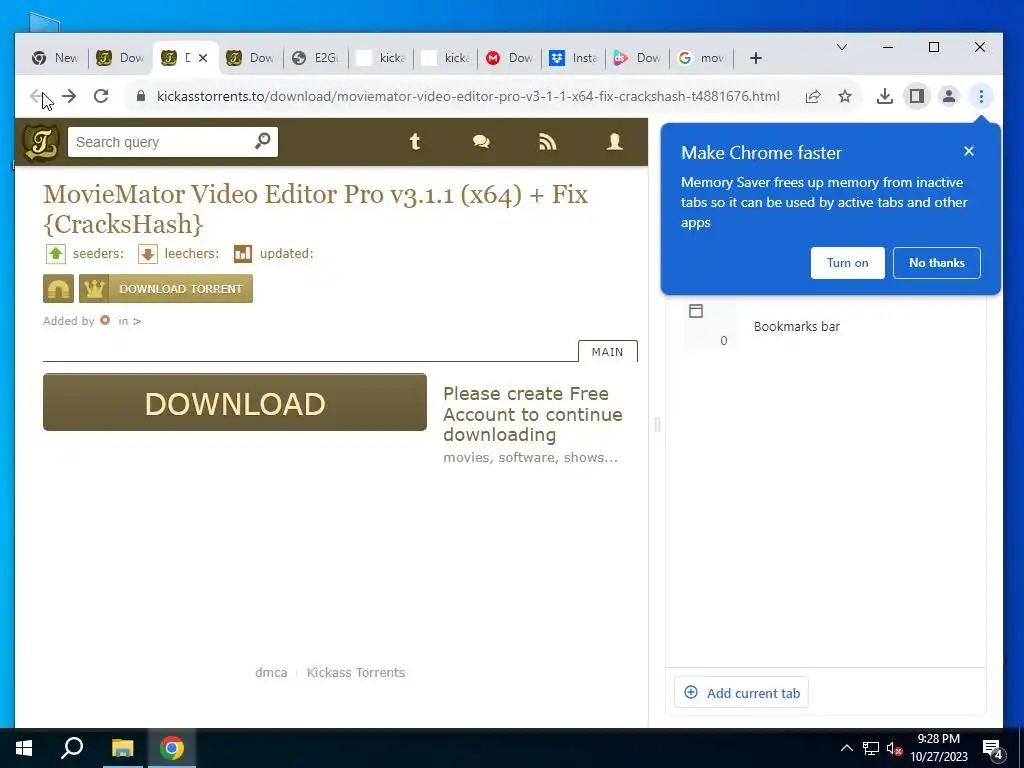The image size is (1024, 768).
Task: Click the bookmarks folder icon in side panel
Action: (696, 311)
